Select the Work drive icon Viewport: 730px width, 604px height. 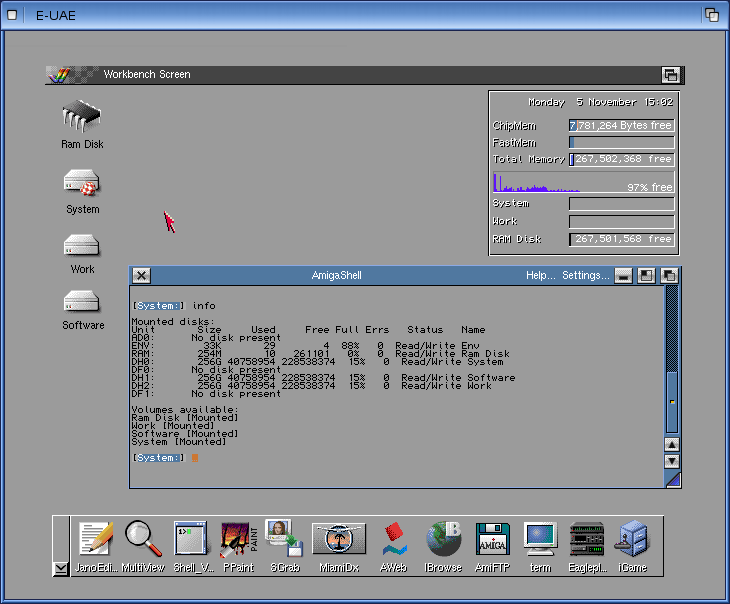pos(82,245)
